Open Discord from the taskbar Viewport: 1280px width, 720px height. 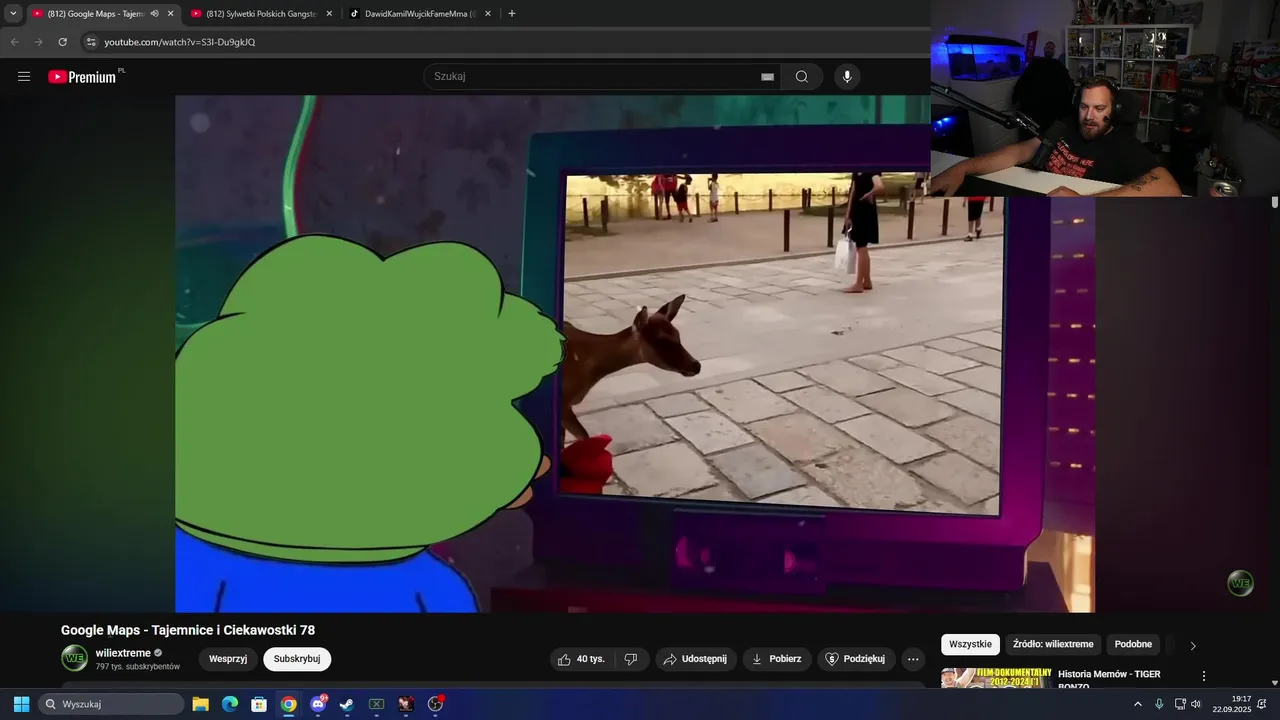[318, 704]
